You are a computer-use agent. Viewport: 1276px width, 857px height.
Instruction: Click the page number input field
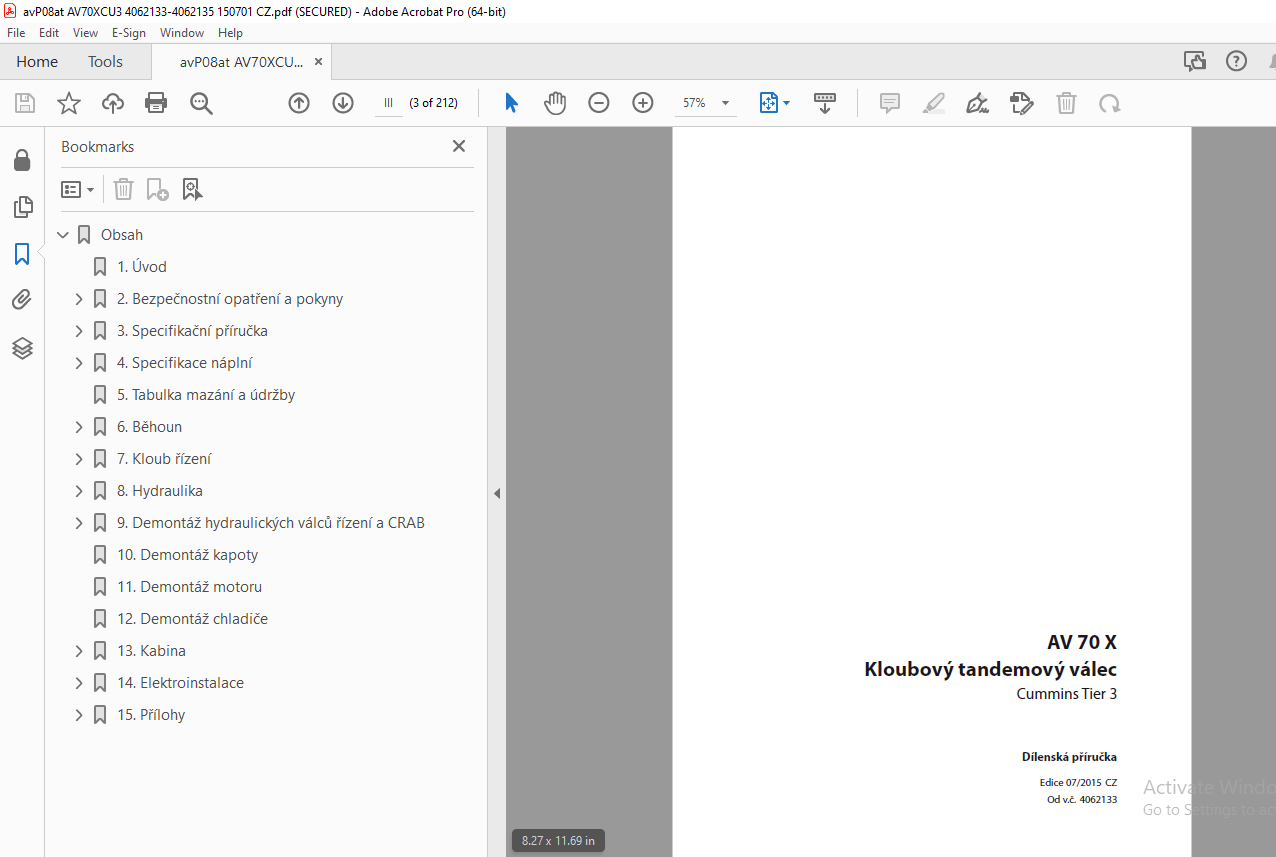click(389, 103)
